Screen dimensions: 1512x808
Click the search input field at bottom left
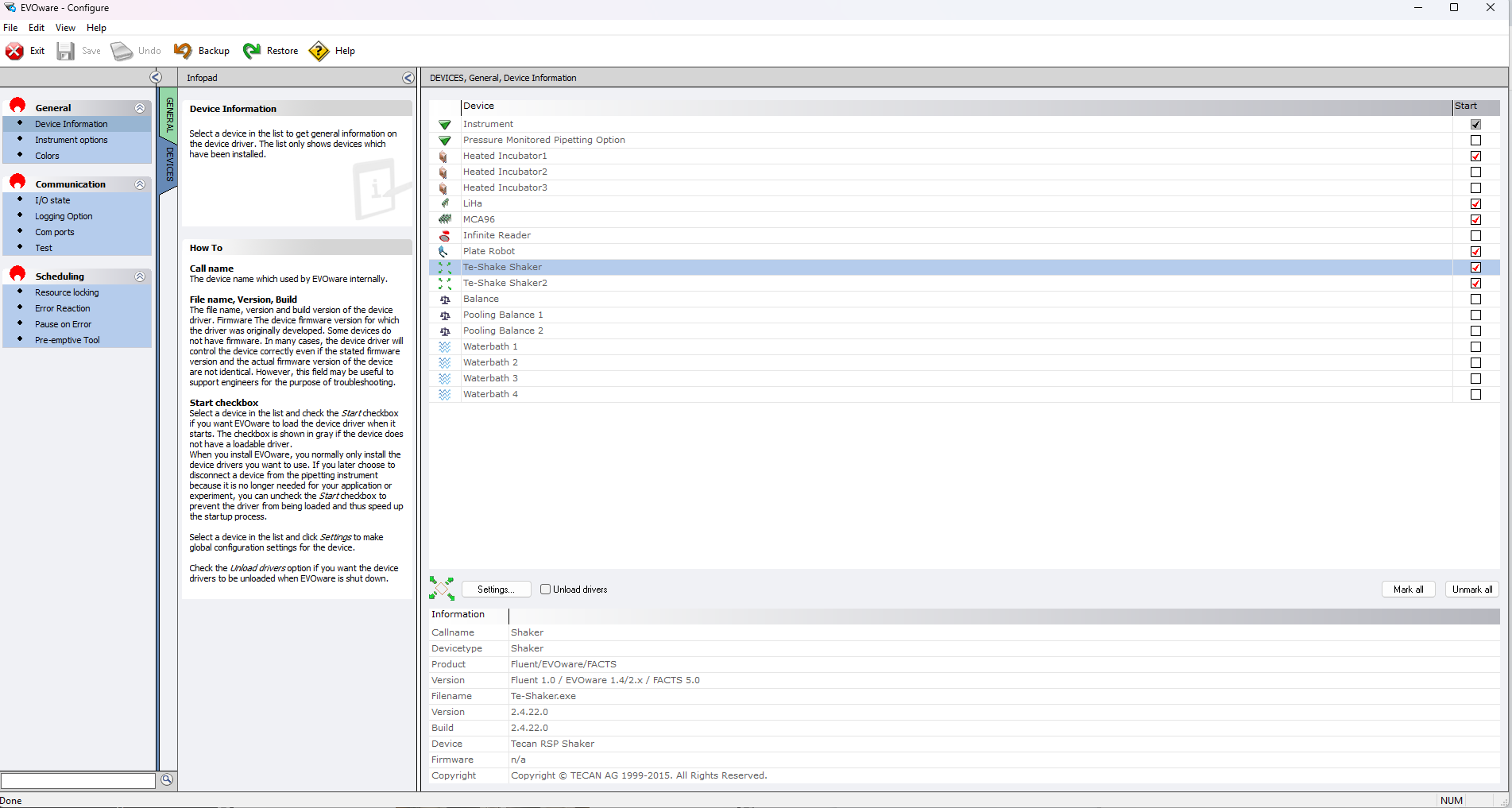(78, 780)
